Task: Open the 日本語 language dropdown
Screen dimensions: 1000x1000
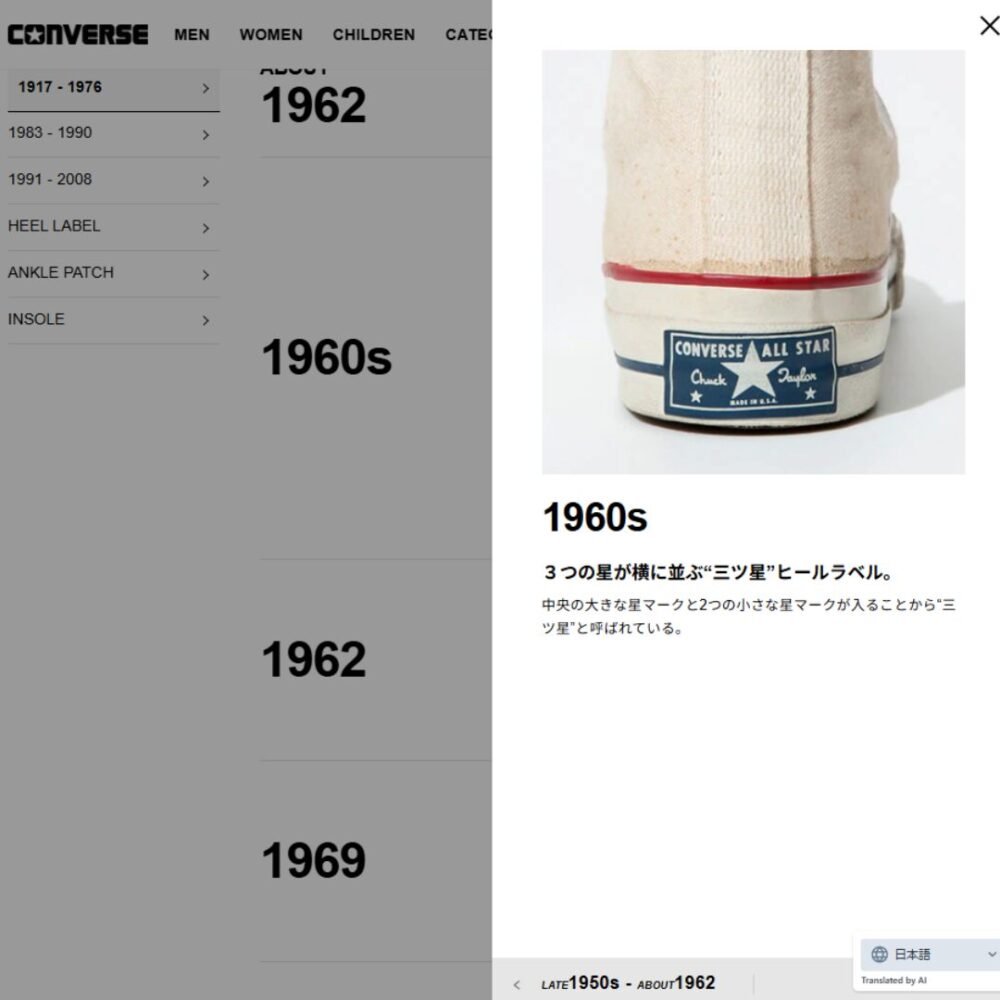Action: tap(931, 954)
